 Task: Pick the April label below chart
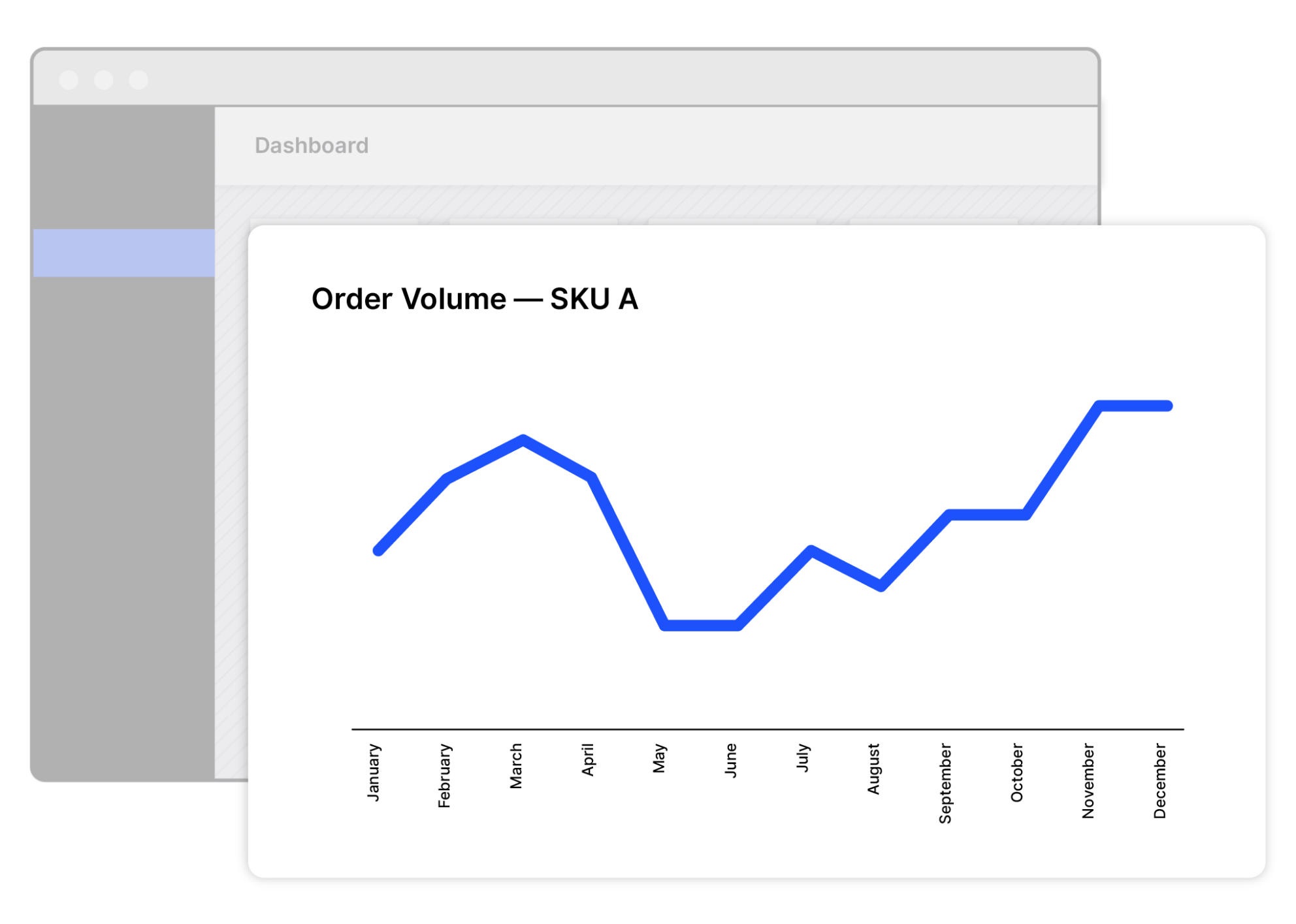click(588, 759)
